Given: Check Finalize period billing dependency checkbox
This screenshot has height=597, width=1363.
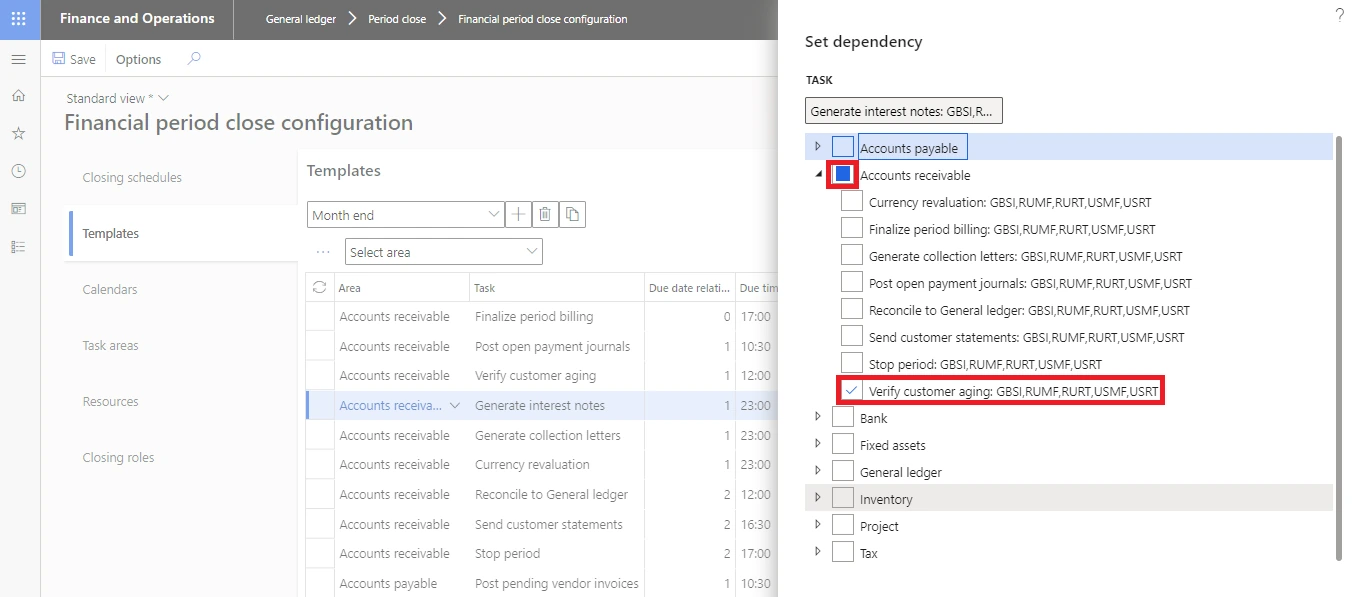Looking at the screenshot, I should click(x=852, y=228).
